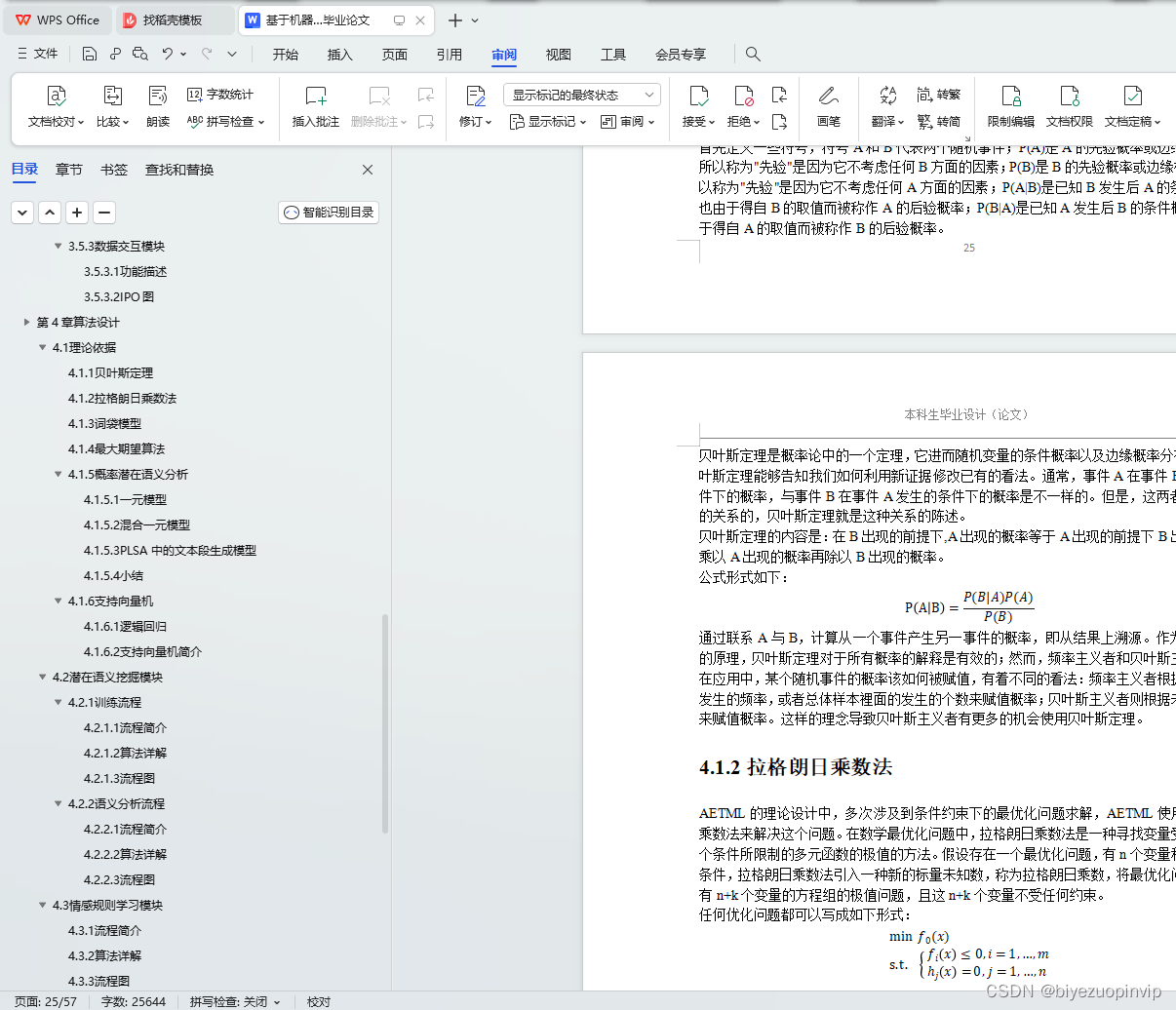Click 拼写检查: 关闭 in status bar

[x=235, y=1001]
